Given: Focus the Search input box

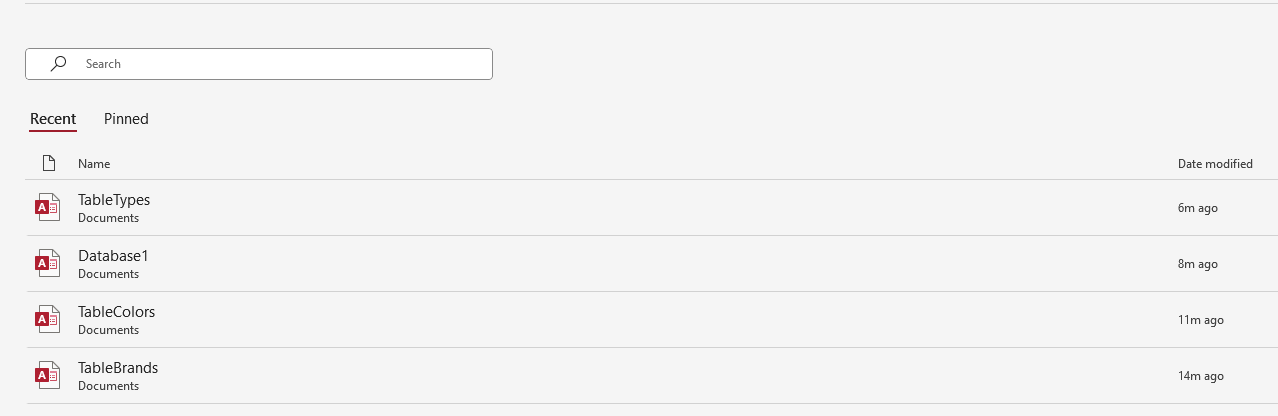Looking at the screenshot, I should (280, 64).
